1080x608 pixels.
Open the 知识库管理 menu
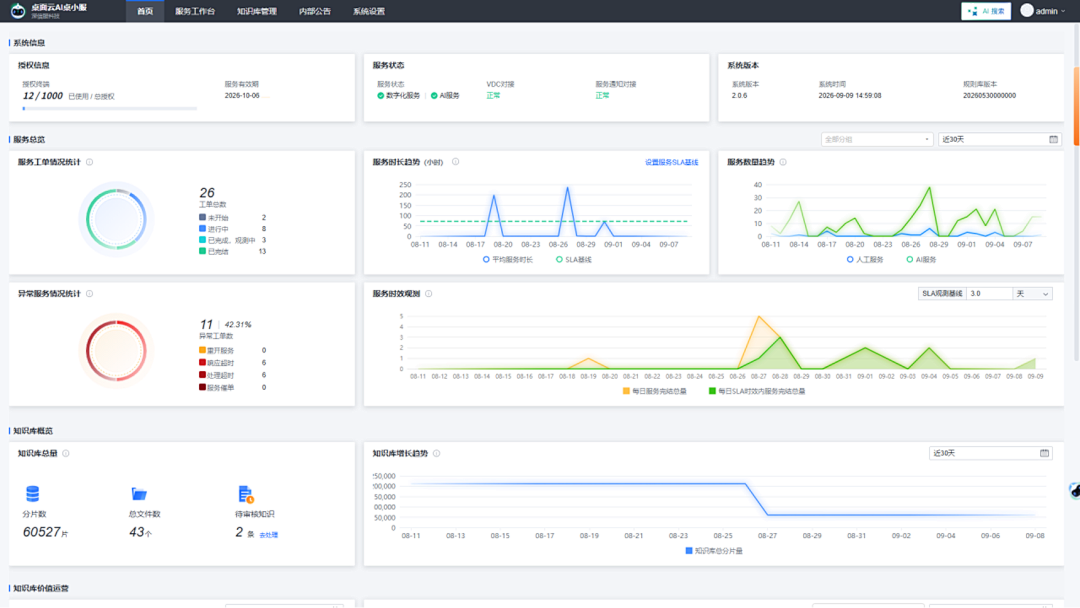(x=256, y=11)
